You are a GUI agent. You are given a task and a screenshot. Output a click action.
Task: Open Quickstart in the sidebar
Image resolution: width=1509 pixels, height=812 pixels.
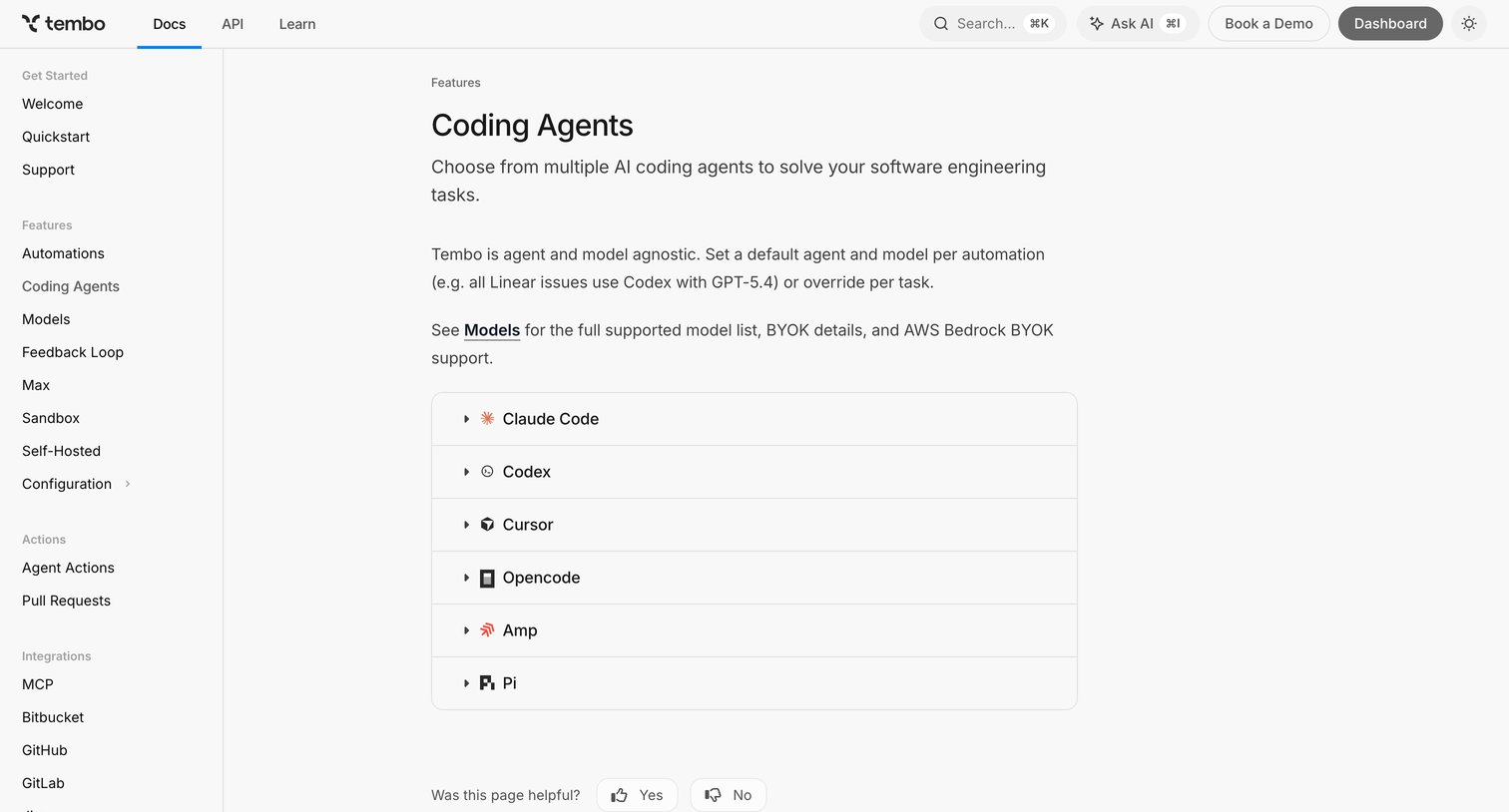click(56, 137)
